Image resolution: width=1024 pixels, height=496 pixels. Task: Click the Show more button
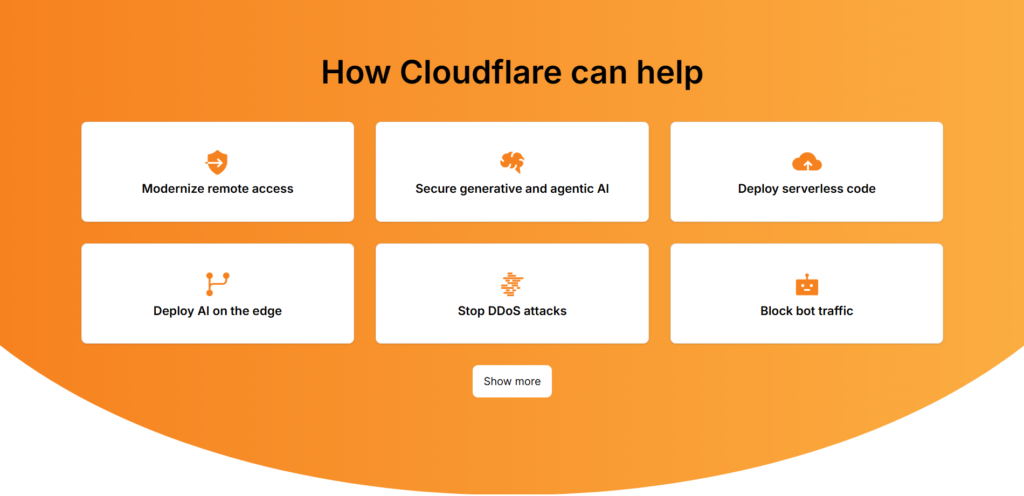point(512,381)
